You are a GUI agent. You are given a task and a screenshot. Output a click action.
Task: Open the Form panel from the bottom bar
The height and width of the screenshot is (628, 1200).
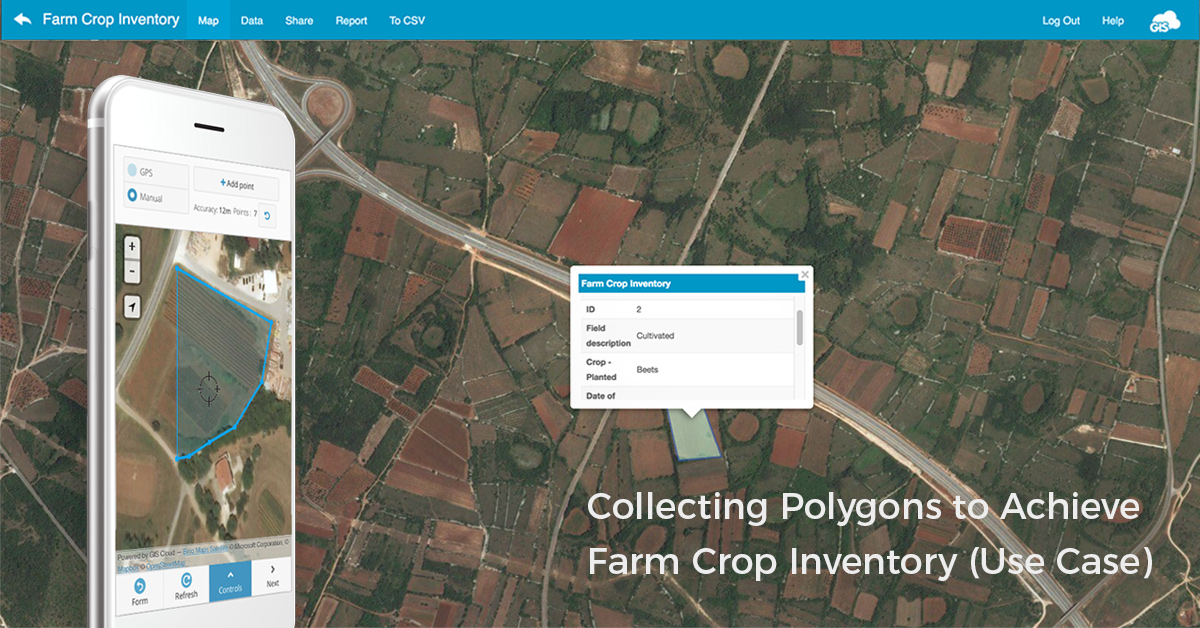pyautogui.click(x=141, y=584)
